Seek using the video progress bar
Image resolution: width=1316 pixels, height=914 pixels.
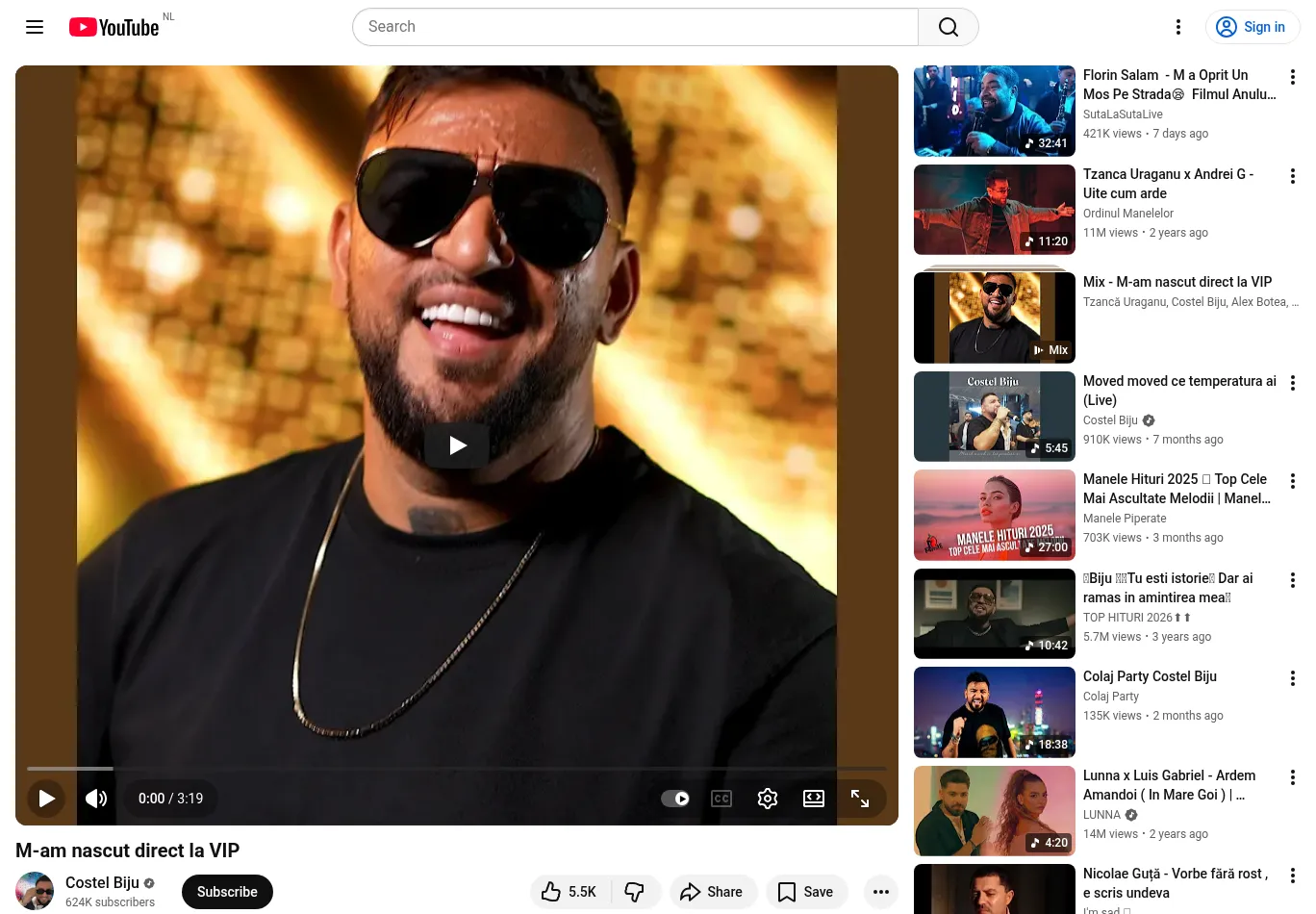(x=457, y=769)
